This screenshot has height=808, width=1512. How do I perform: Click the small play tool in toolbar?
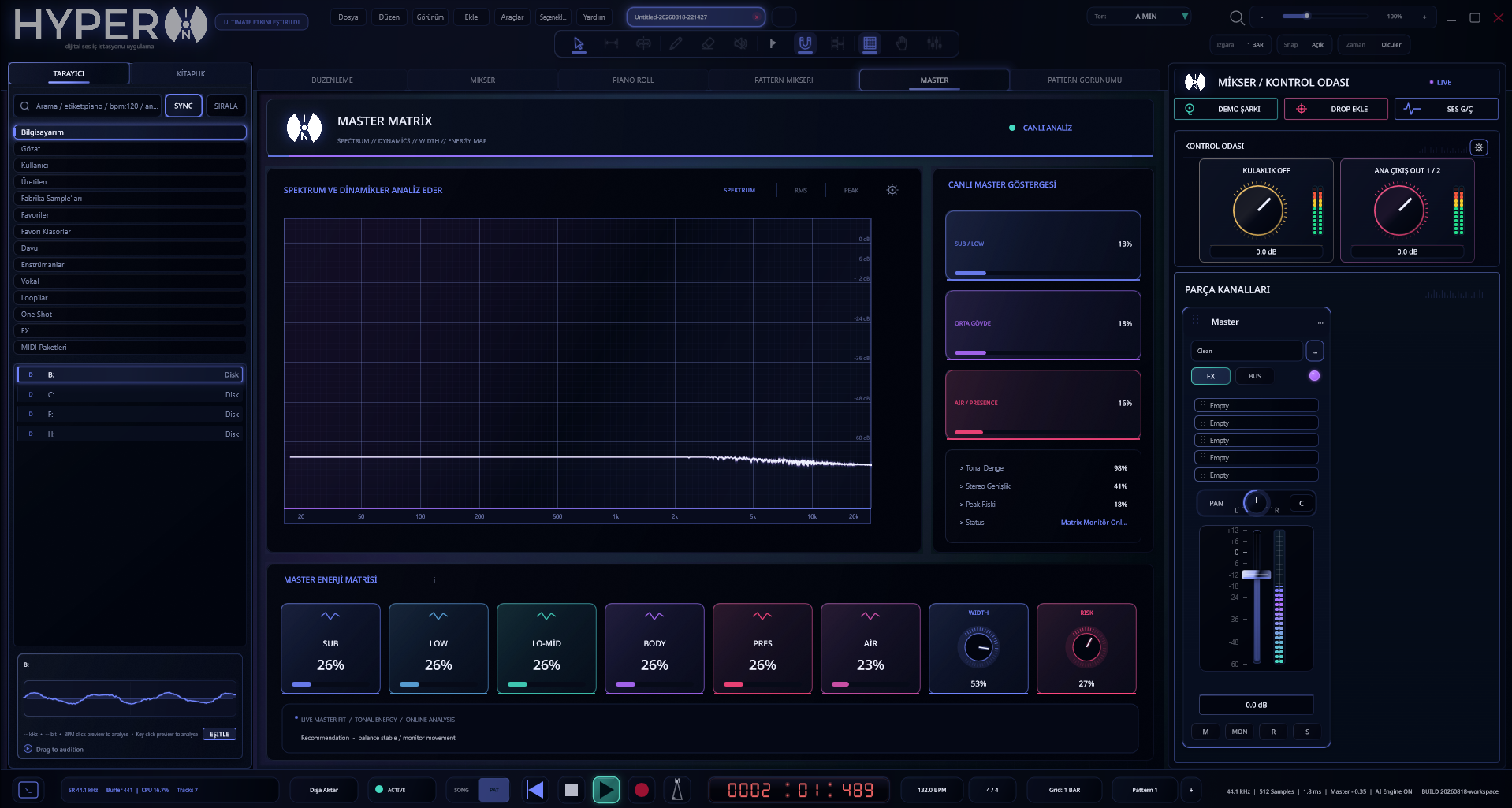[773, 44]
